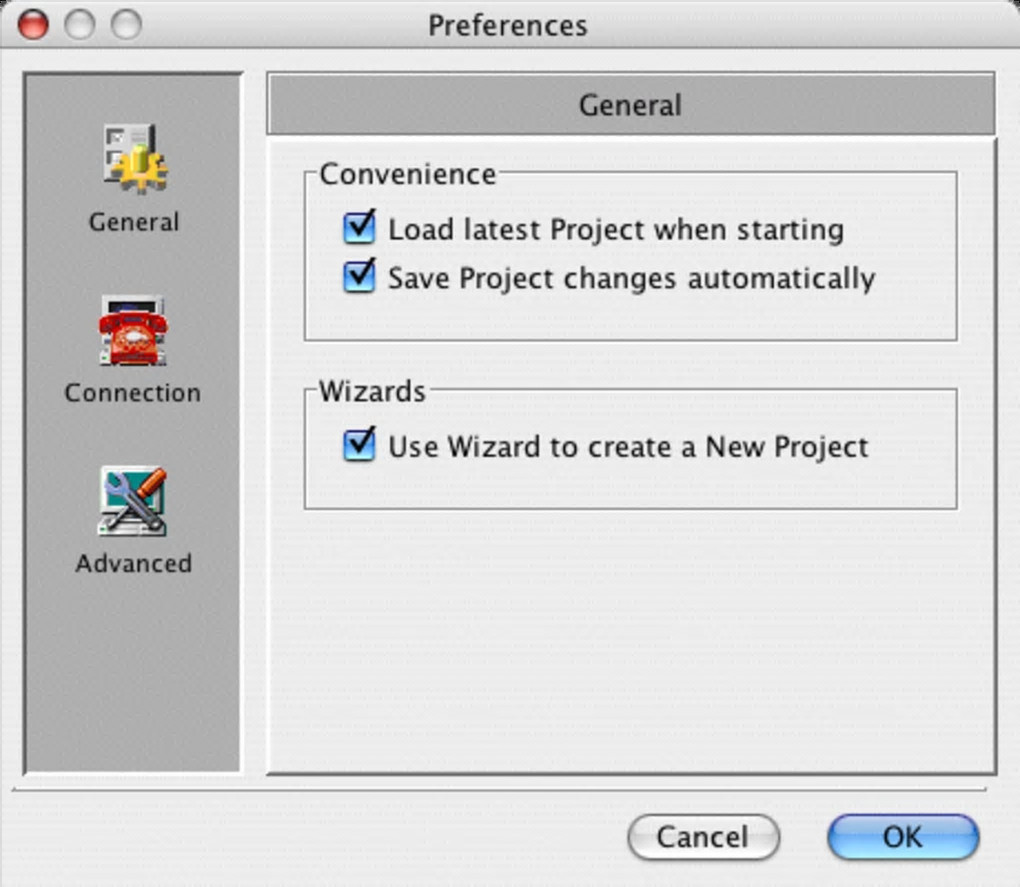This screenshot has height=887, width=1020.
Task: Uncheck the Save Project changes automatically box
Action: point(358,276)
